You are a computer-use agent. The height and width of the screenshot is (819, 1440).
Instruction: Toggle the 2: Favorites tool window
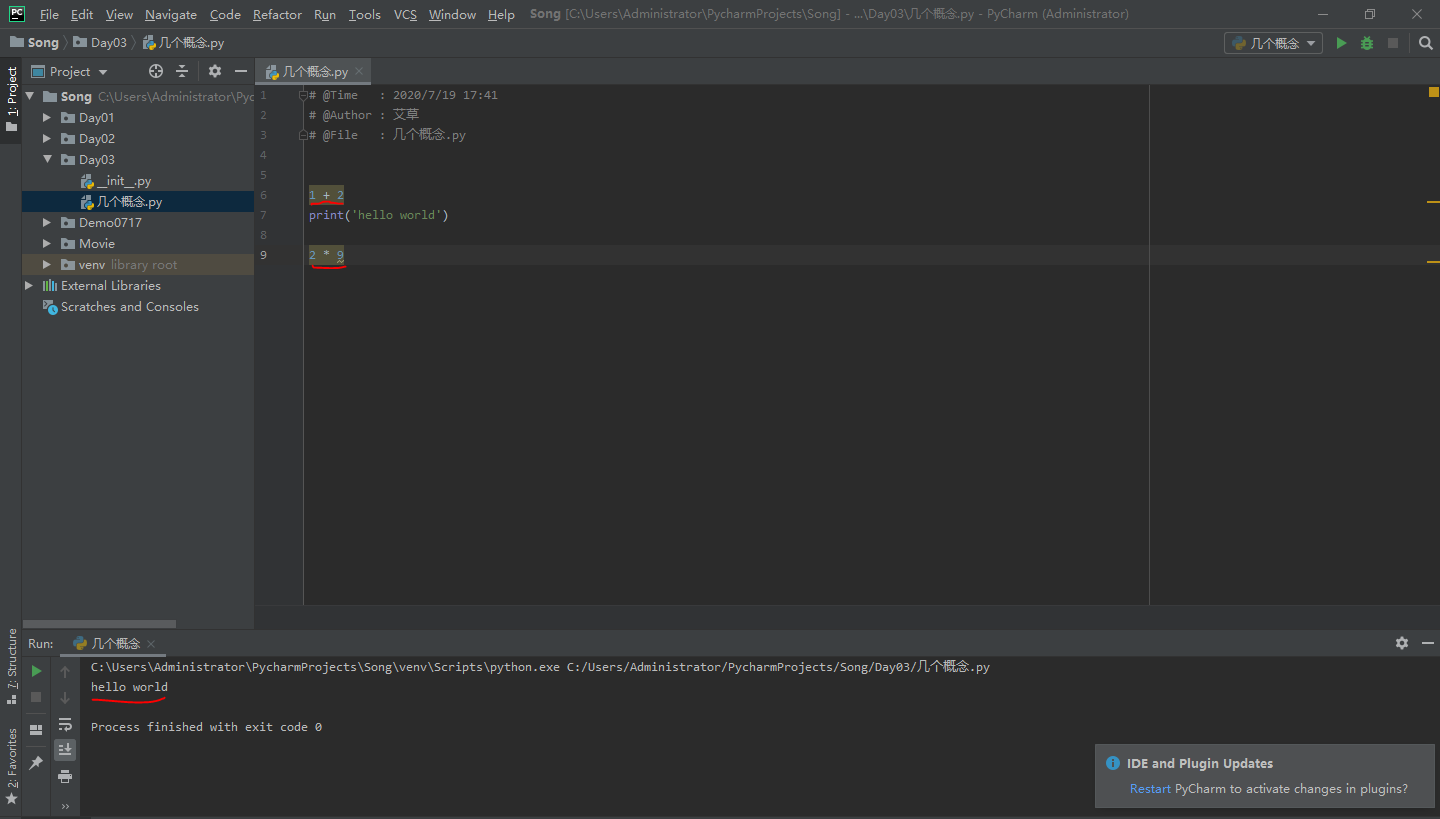(11, 767)
